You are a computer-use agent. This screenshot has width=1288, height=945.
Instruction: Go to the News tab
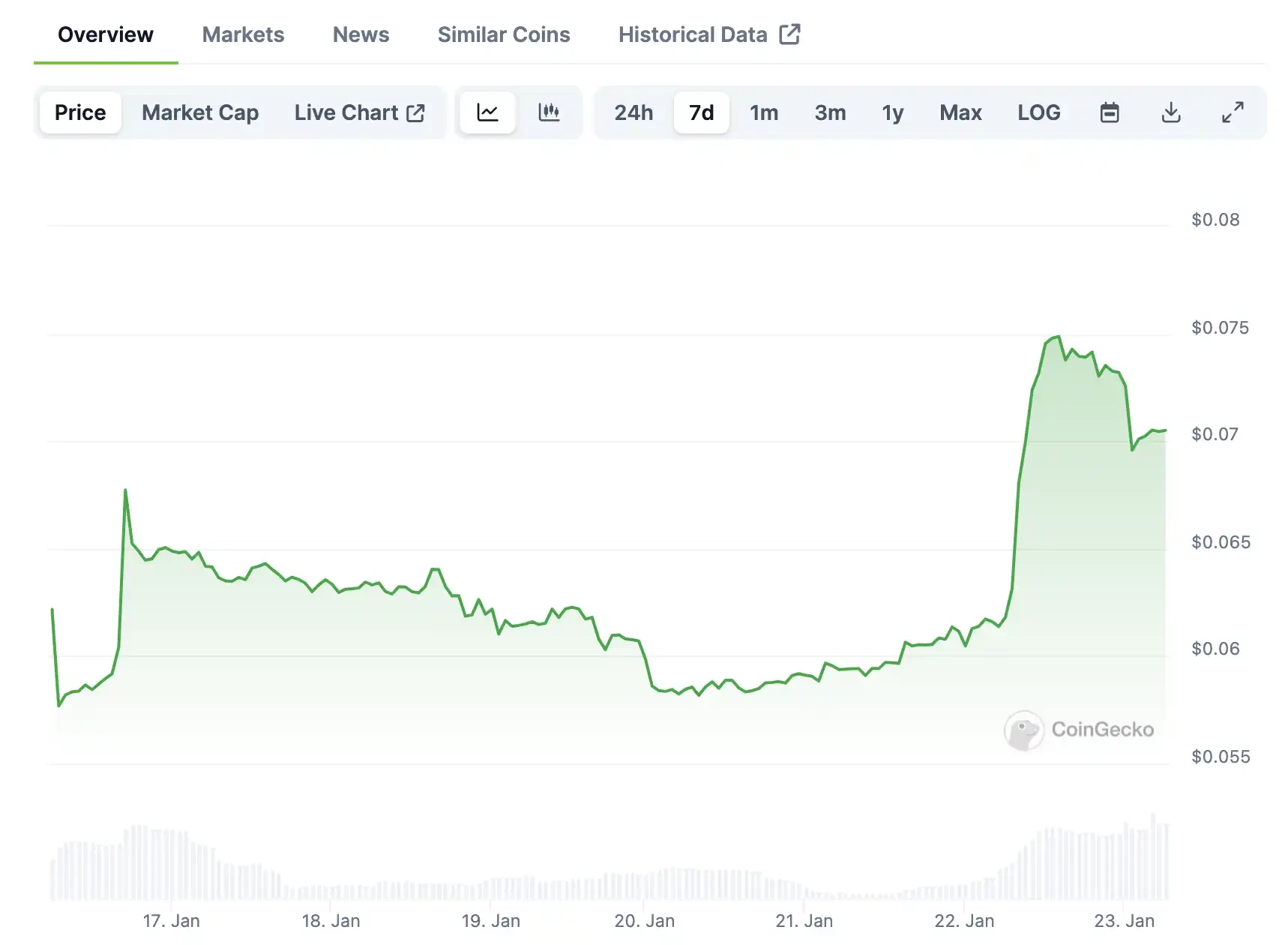(x=361, y=34)
